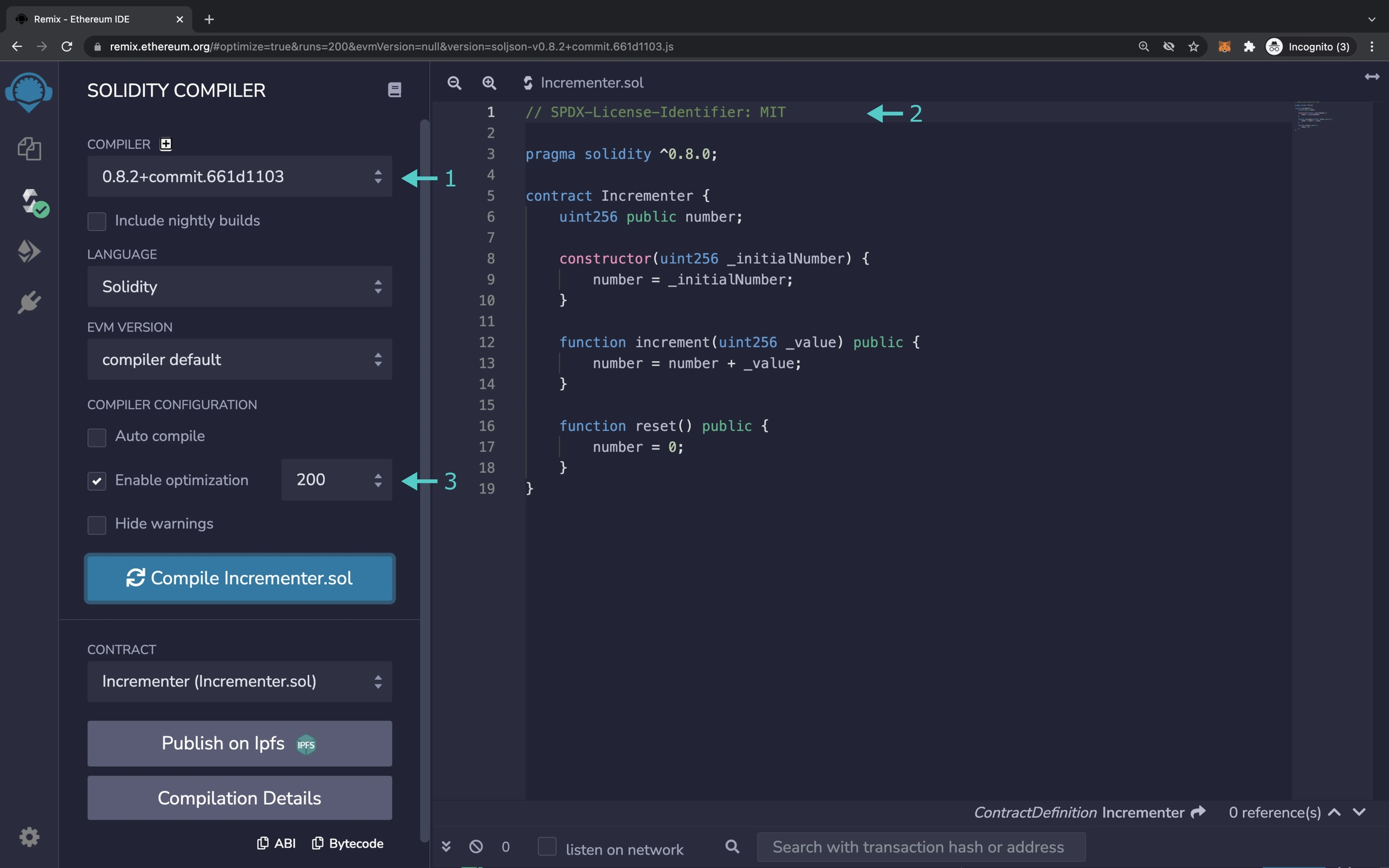Open the File Explorer sidebar icon
The width and height of the screenshot is (1389, 868).
coord(29,149)
